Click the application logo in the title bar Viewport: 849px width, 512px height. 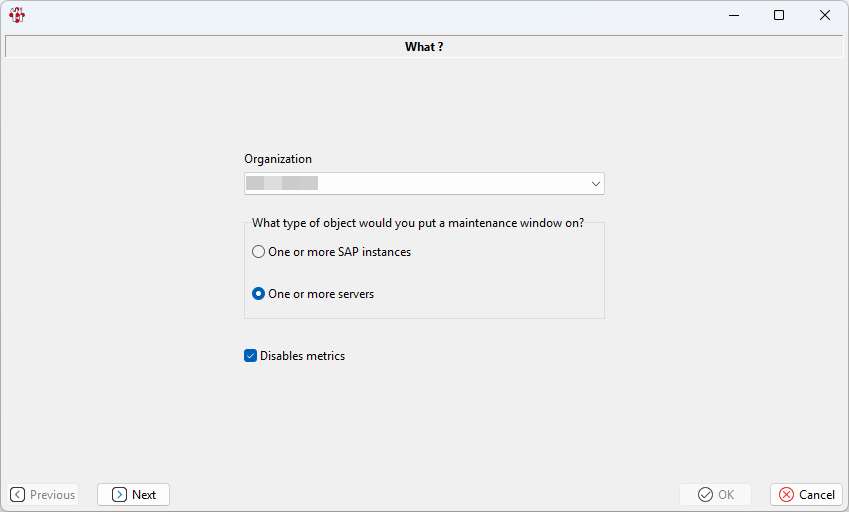[16, 15]
